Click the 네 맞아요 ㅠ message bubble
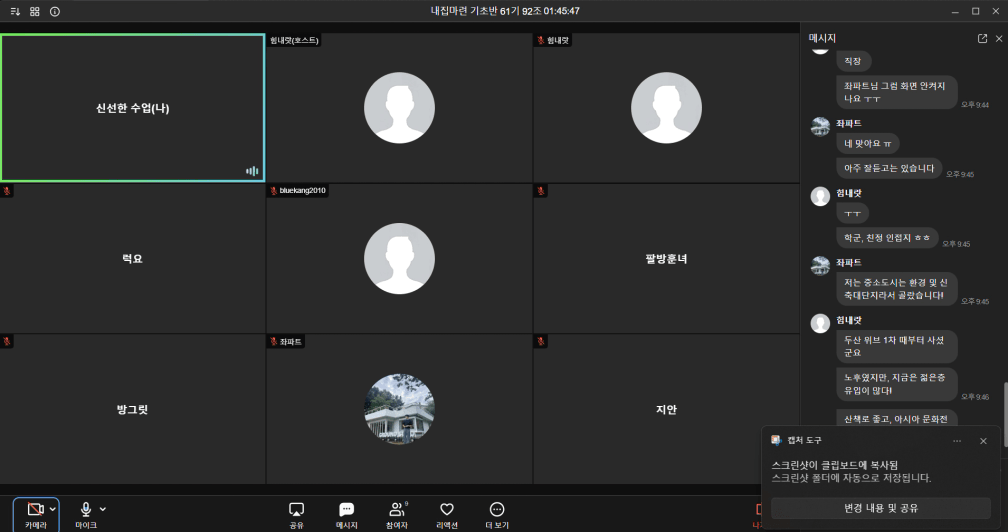 point(868,143)
